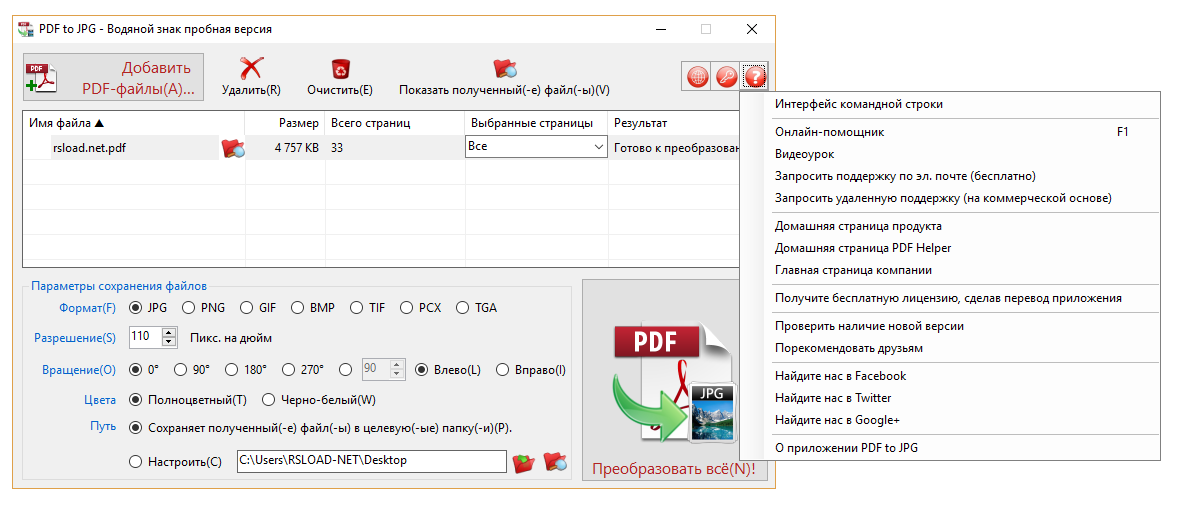Click the resolution spinner arrows
The height and width of the screenshot is (518, 1201).
pyautogui.click(x=169, y=337)
